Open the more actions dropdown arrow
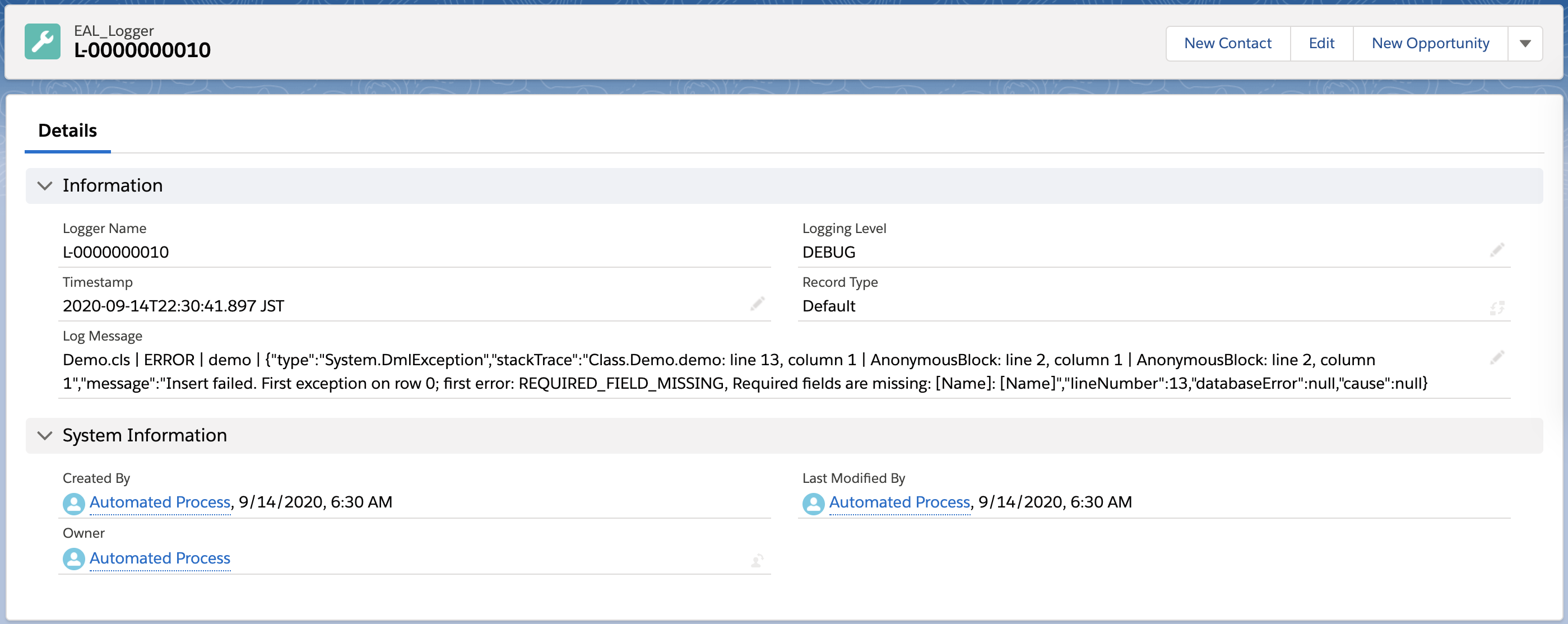The height and width of the screenshot is (624, 1568). click(x=1524, y=44)
